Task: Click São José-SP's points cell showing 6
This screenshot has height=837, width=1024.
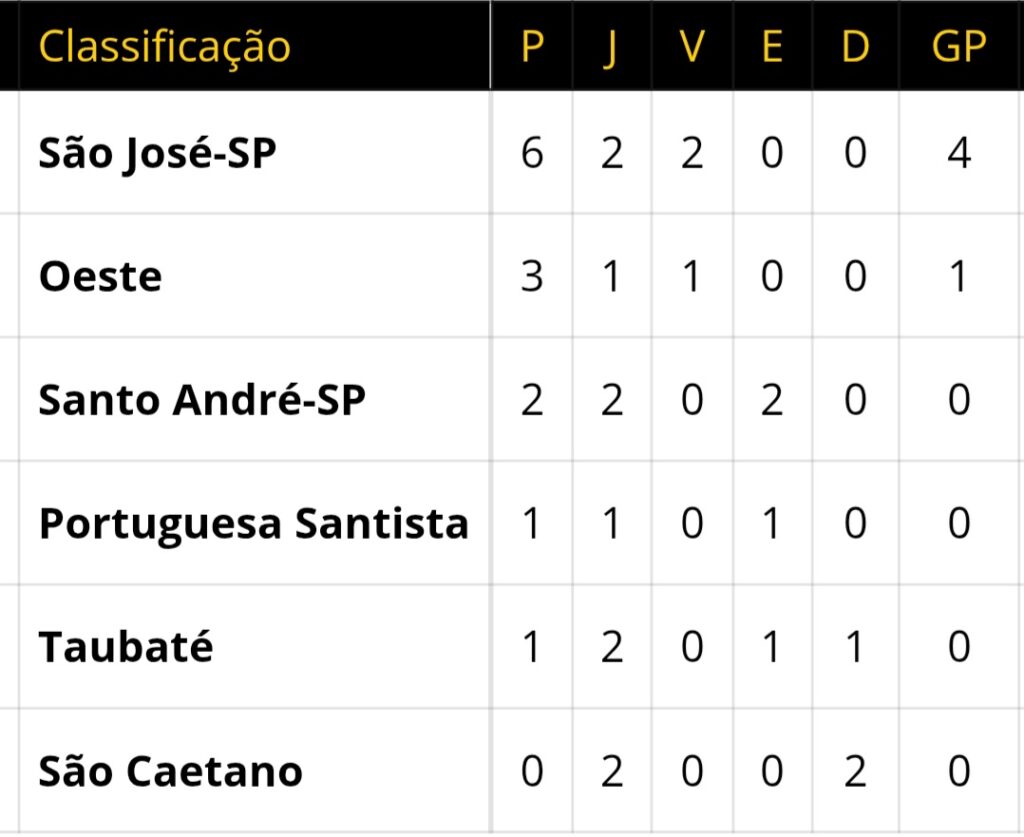Action: [532, 153]
